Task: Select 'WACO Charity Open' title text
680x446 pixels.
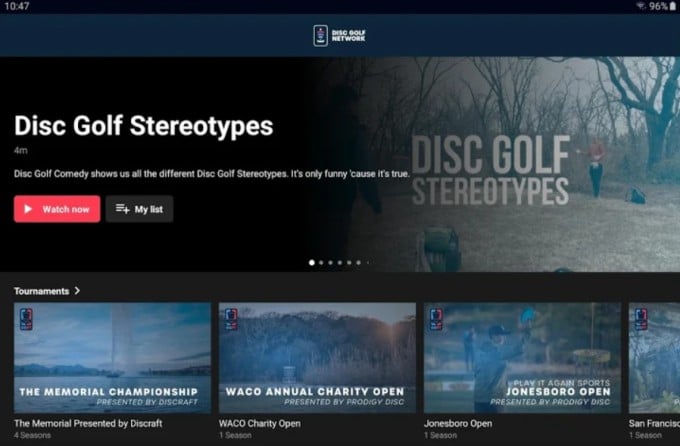Action: (260, 423)
